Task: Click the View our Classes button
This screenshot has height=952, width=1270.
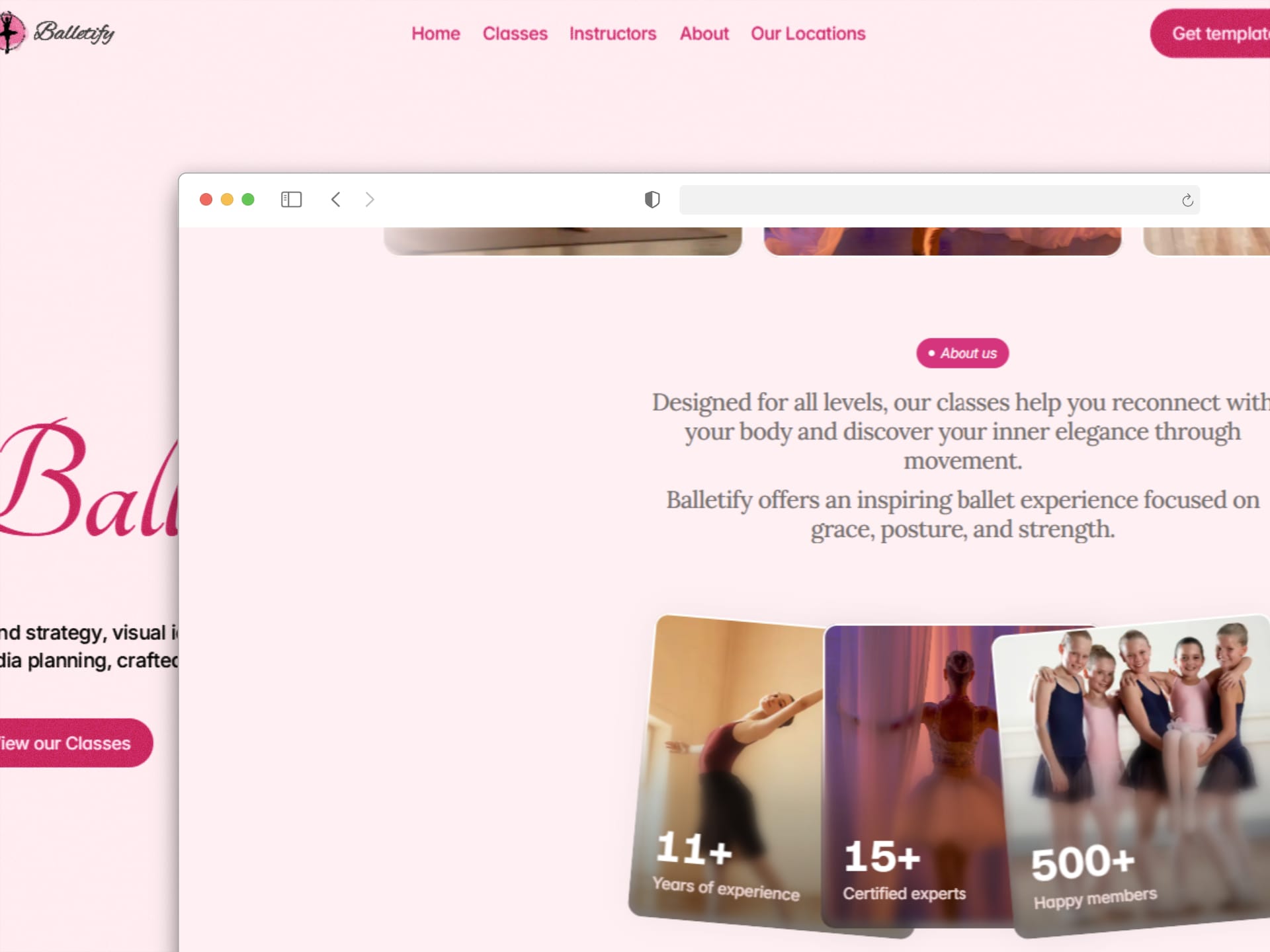Action: pos(75,743)
